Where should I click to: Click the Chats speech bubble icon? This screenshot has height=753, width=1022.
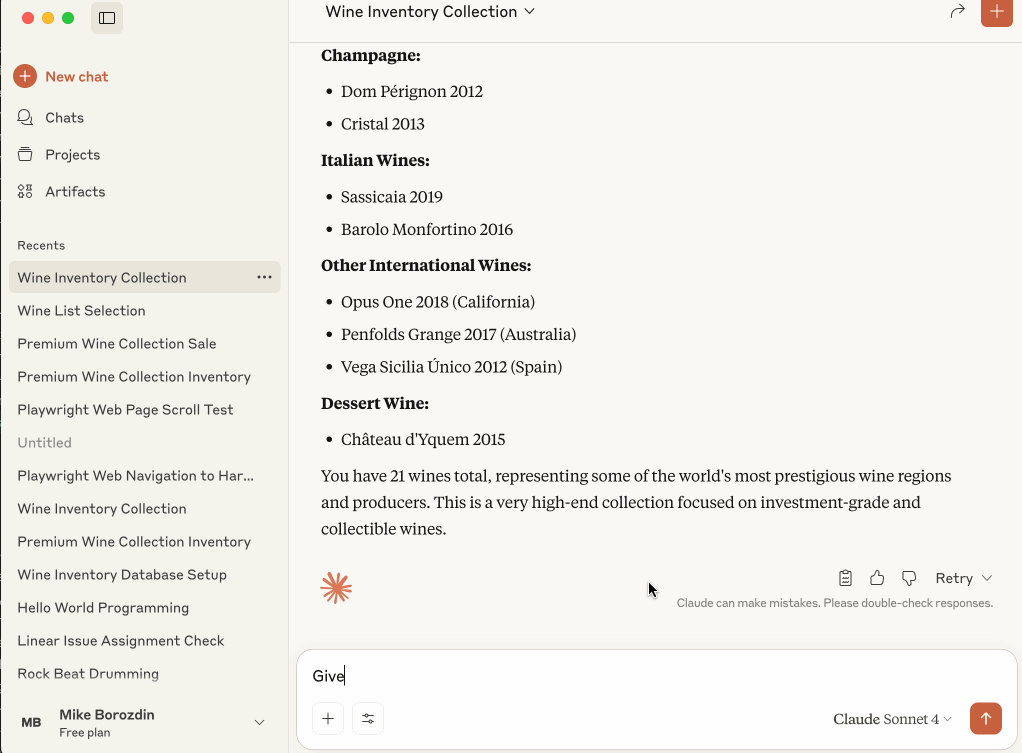click(x=25, y=117)
